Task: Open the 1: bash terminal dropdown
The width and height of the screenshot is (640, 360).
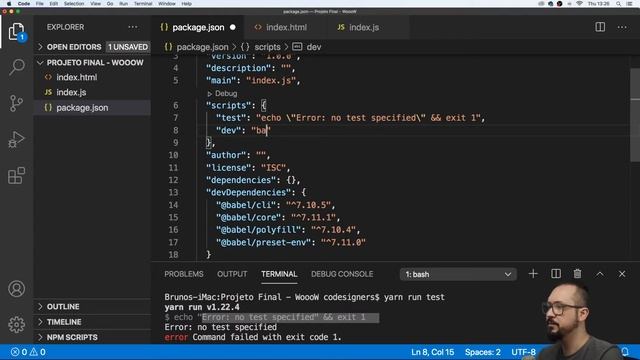Action: (x=458, y=274)
